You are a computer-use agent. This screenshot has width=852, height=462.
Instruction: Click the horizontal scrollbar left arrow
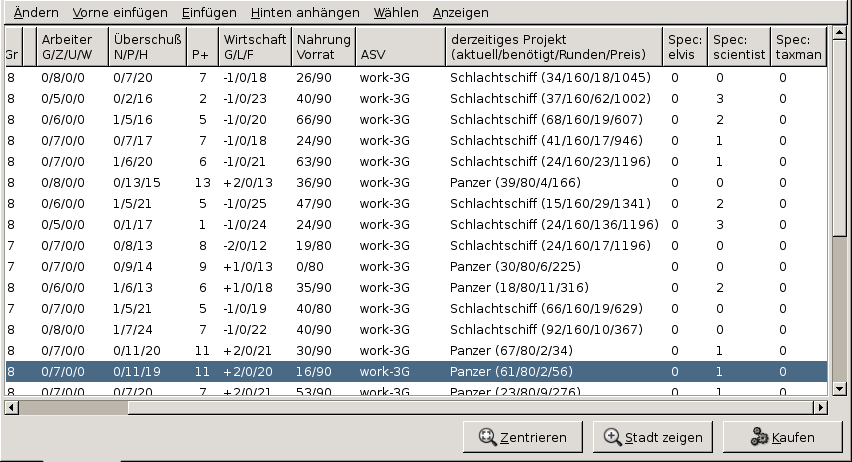pos(11,407)
